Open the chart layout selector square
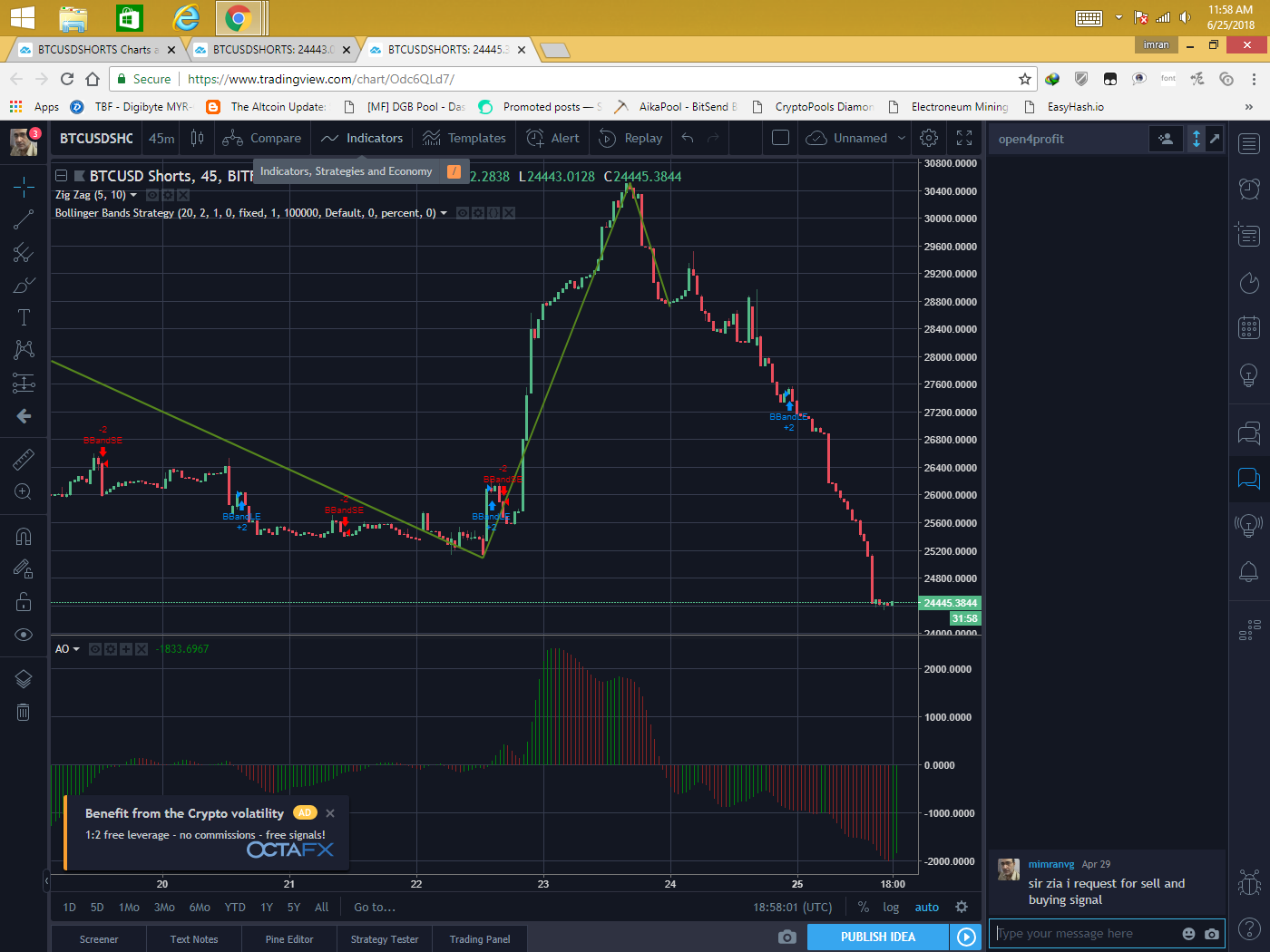 [x=780, y=138]
